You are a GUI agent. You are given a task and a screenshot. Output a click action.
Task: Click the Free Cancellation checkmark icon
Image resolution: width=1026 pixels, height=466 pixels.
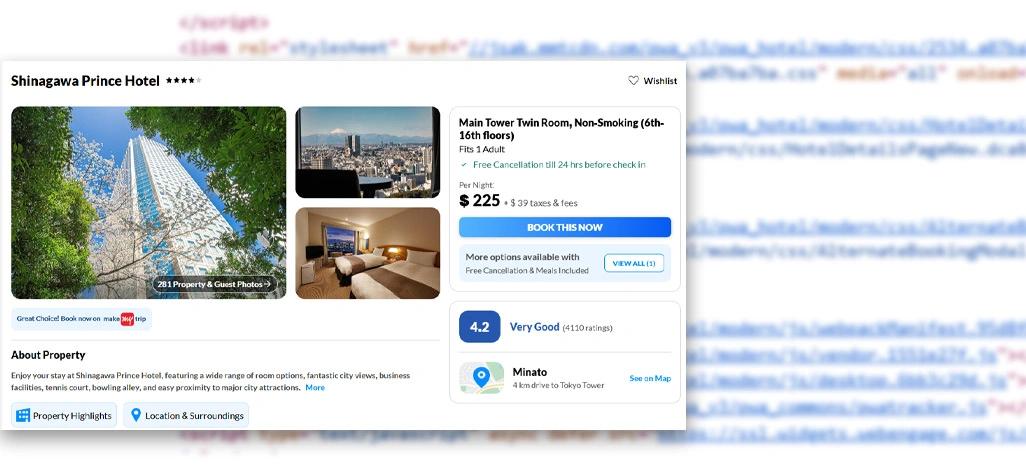click(464, 165)
